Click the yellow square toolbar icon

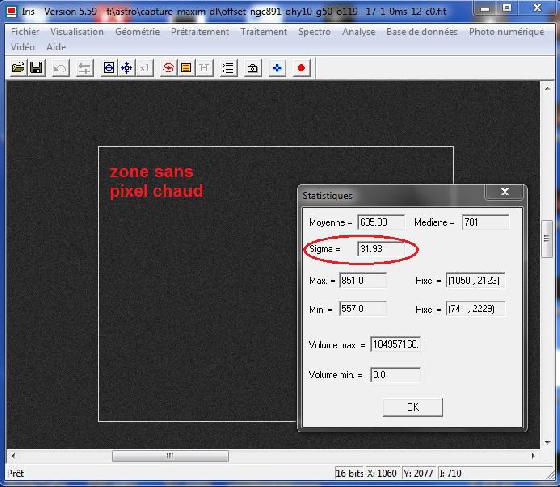[186, 67]
